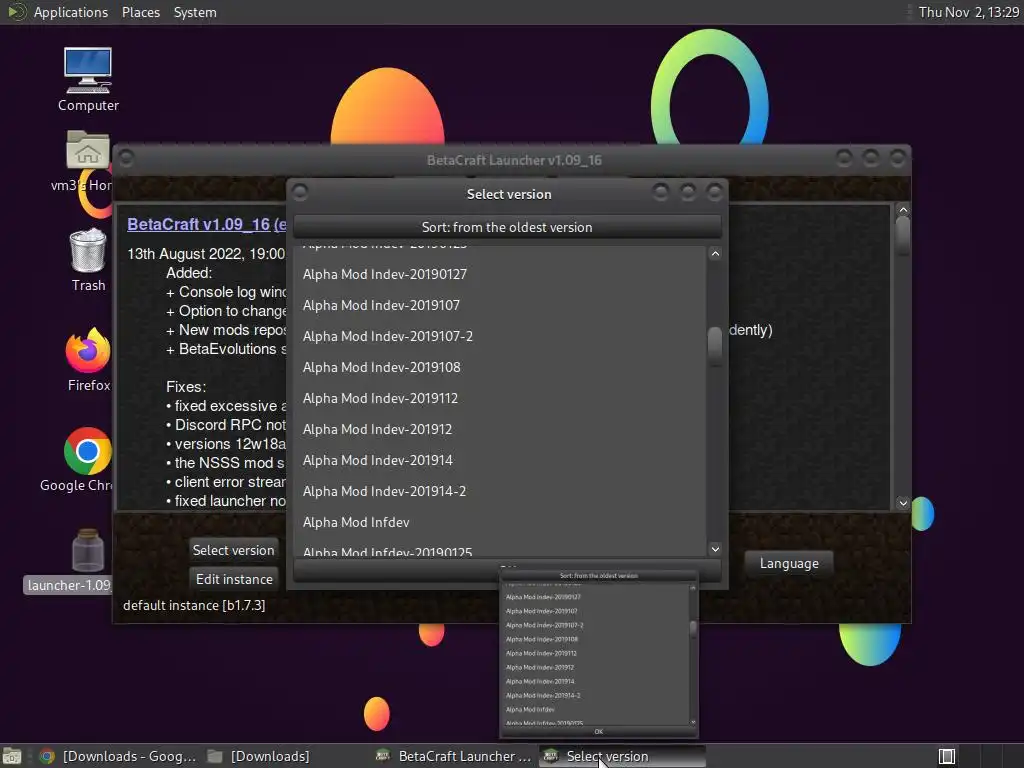The image size is (1024, 768).
Task: Open the Applications menu
Action: (x=71, y=12)
